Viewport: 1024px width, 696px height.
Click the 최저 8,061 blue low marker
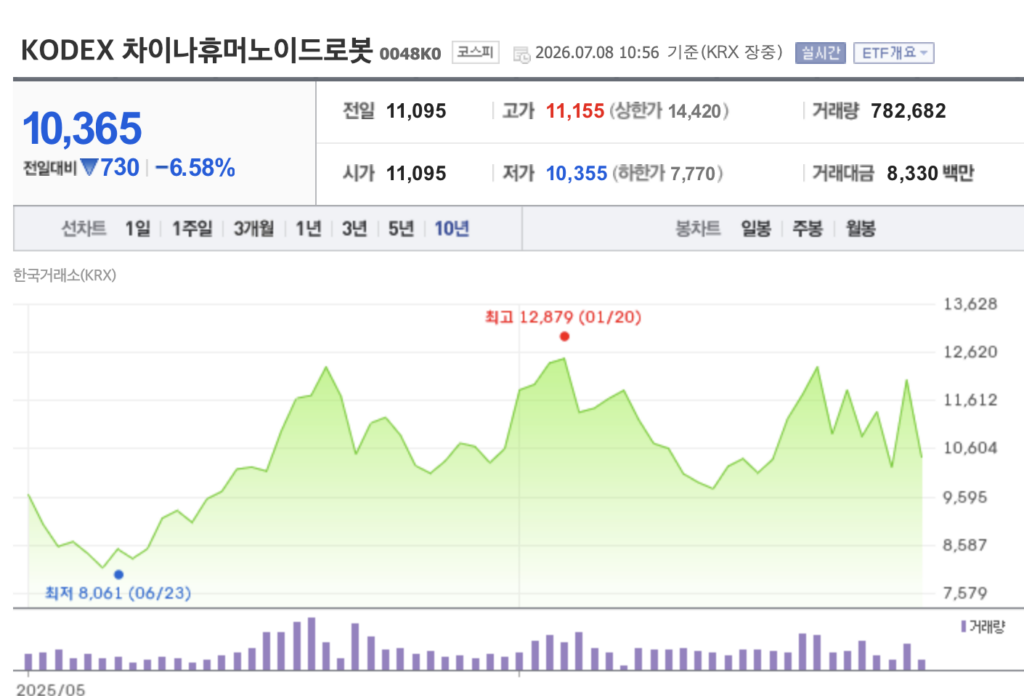click(x=118, y=575)
